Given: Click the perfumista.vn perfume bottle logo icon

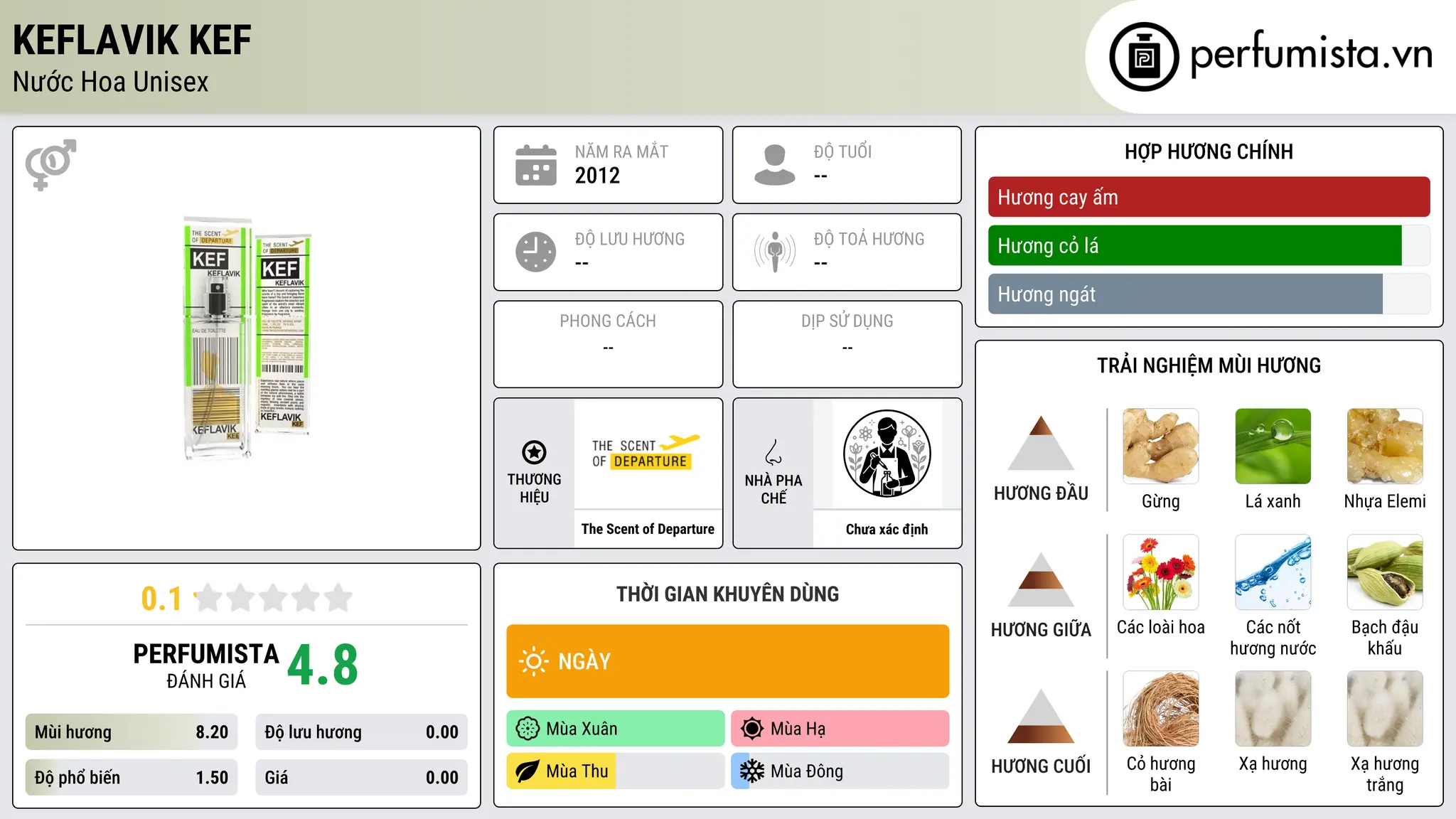Looking at the screenshot, I should click(x=1144, y=57).
